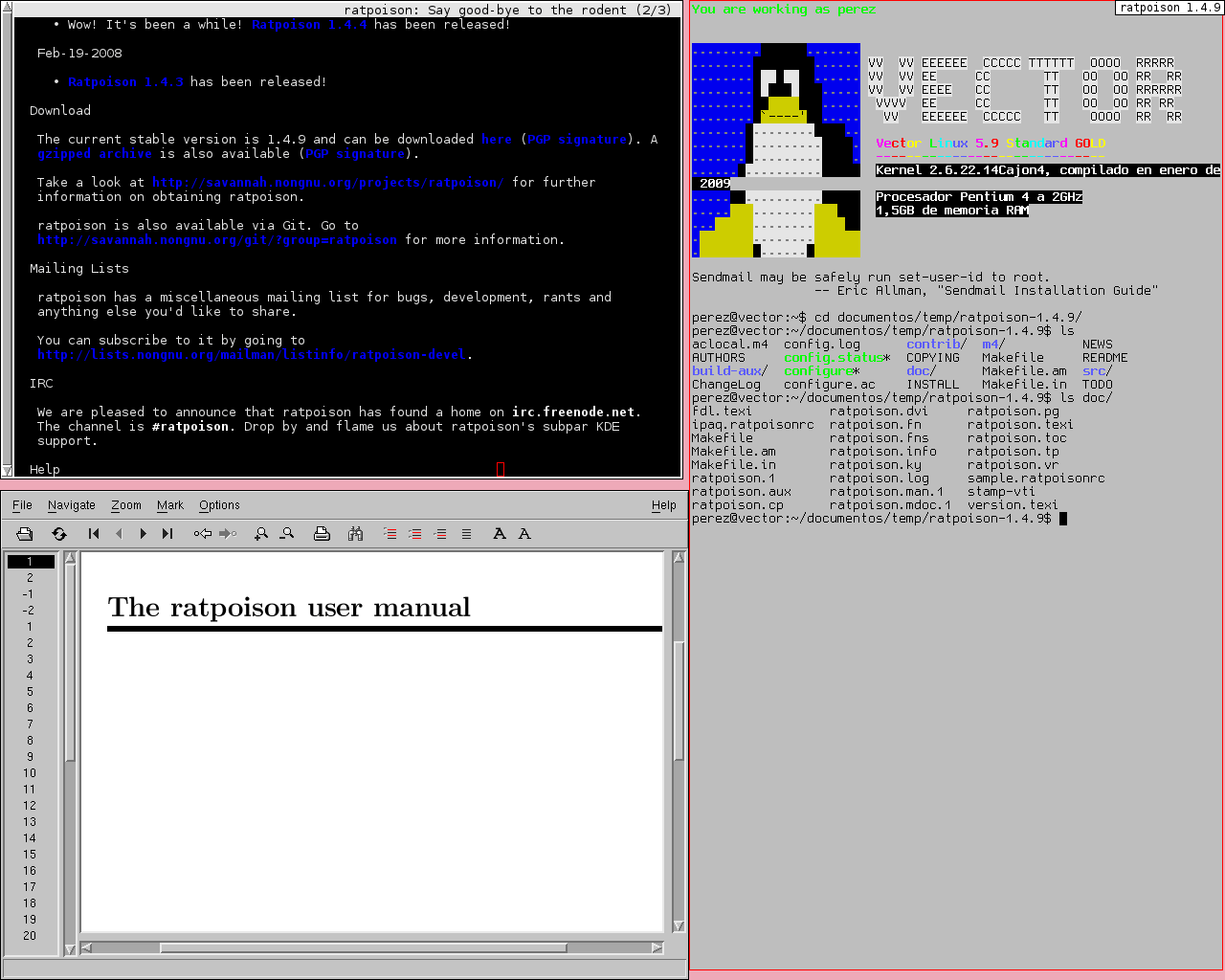Open the File menu in xdvi
Screen dimensions: 1225x980
tap(23, 505)
